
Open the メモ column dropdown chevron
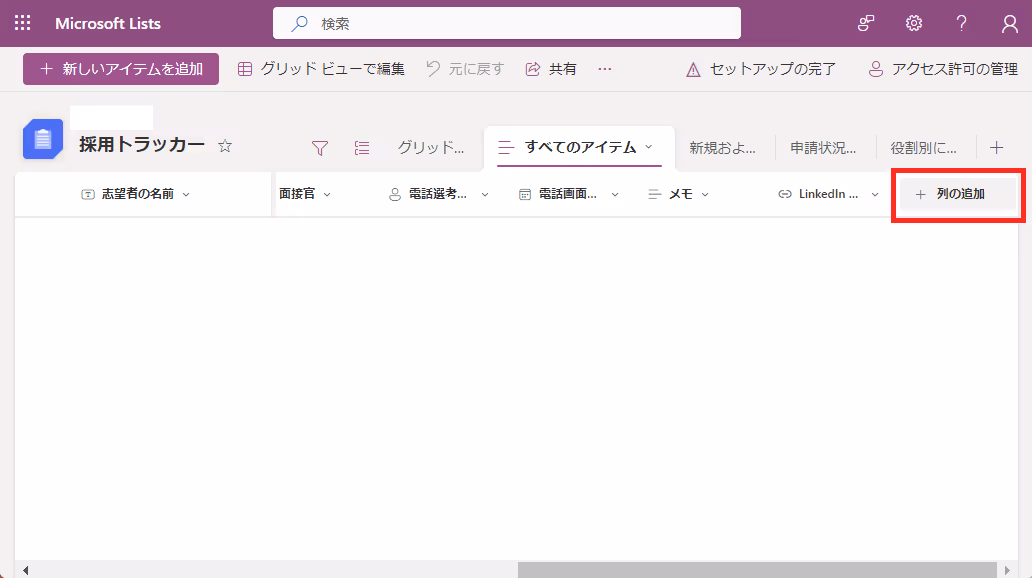(705, 194)
